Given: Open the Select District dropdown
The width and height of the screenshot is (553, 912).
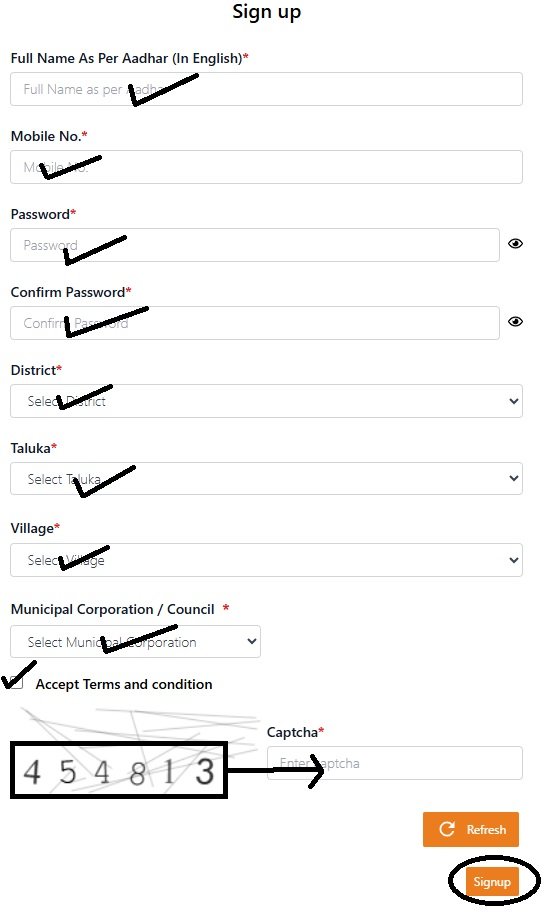Looking at the screenshot, I should [266, 401].
